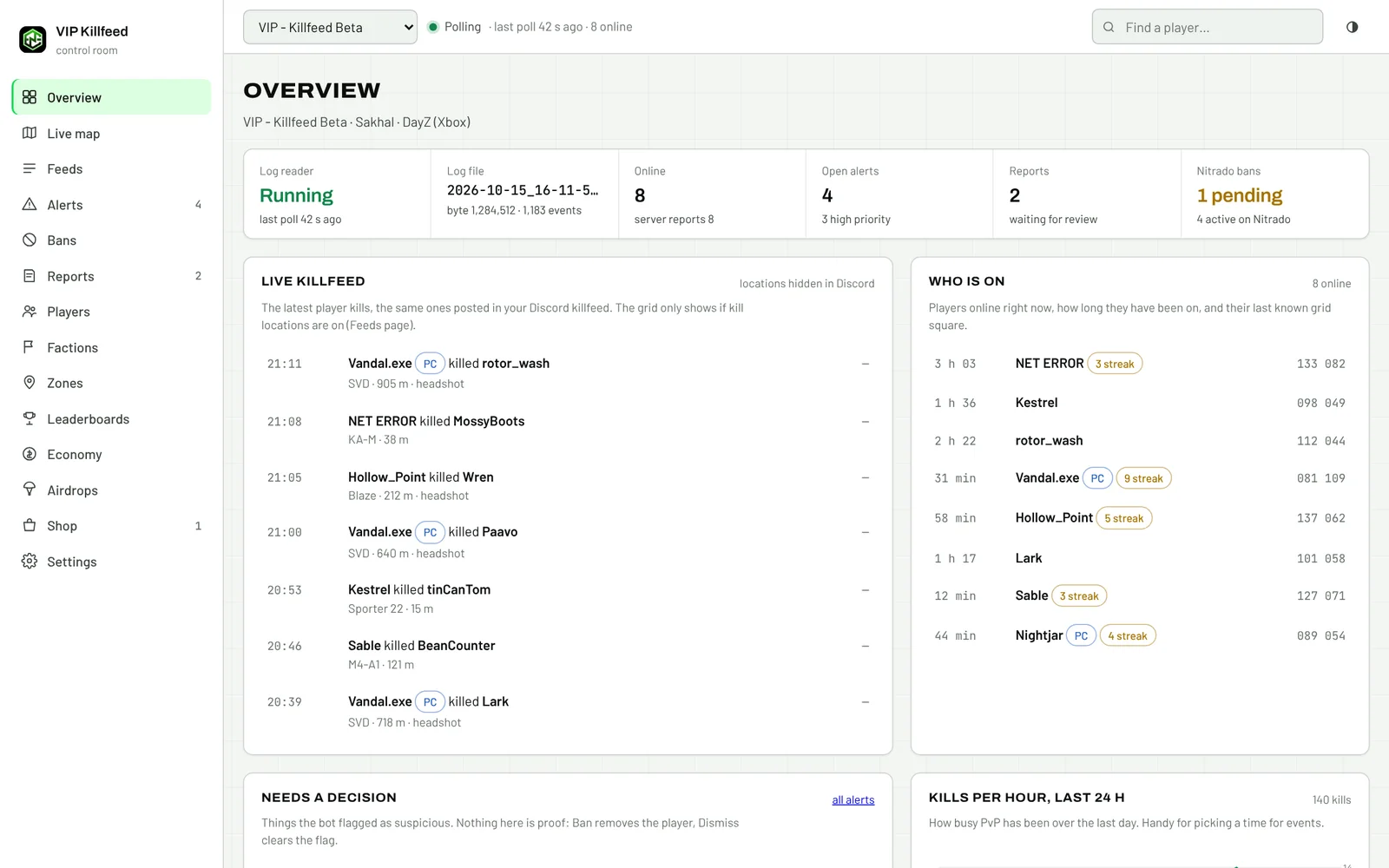
Task: Focus the Find a player search field
Action: [1207, 27]
